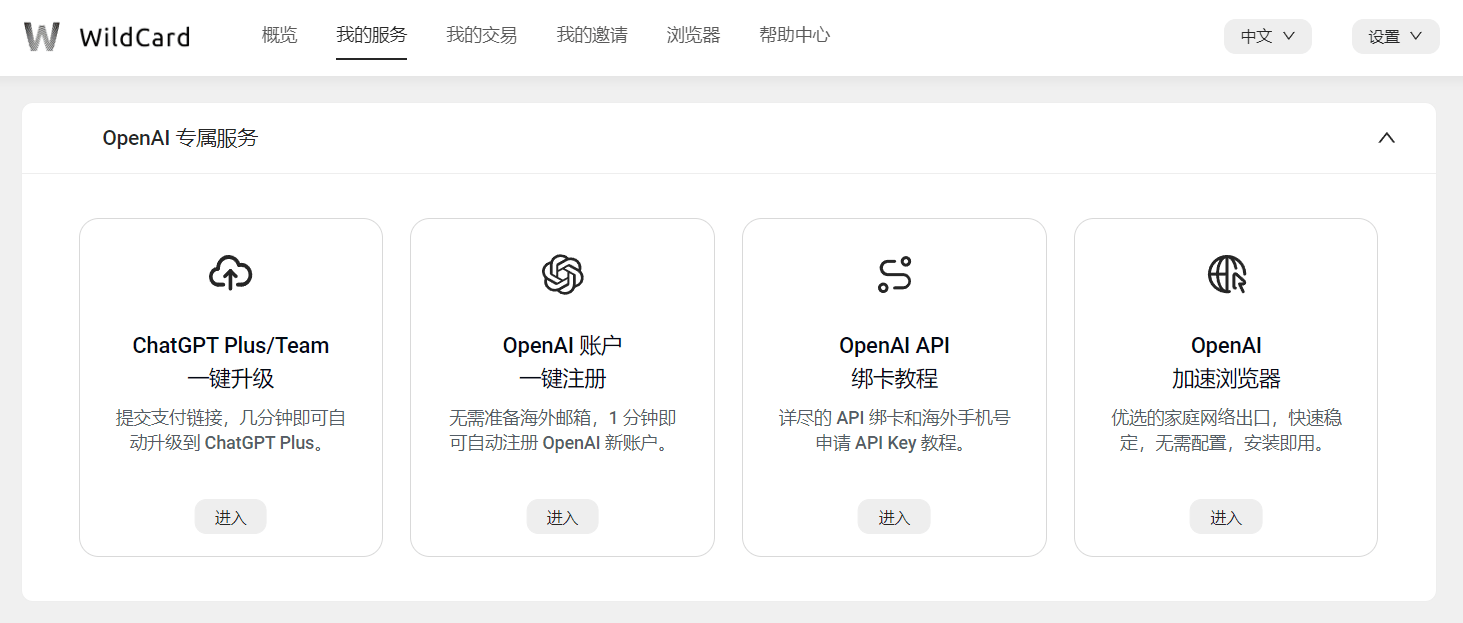Open the 设置 settings dropdown
The width and height of the screenshot is (1463, 623).
(x=1395, y=36)
